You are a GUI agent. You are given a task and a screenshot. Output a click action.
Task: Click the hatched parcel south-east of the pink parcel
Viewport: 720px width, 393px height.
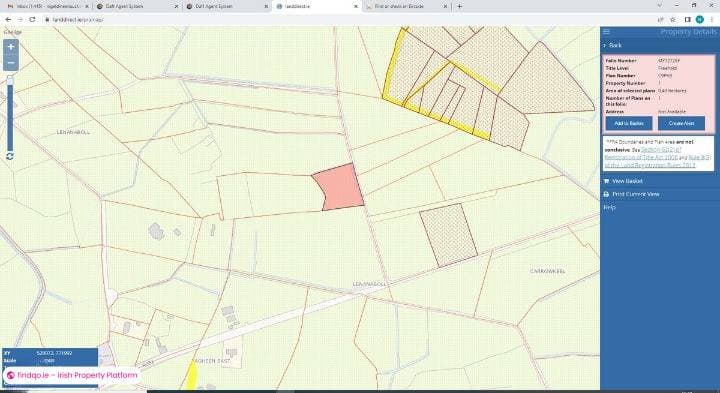pyautogui.click(x=448, y=235)
